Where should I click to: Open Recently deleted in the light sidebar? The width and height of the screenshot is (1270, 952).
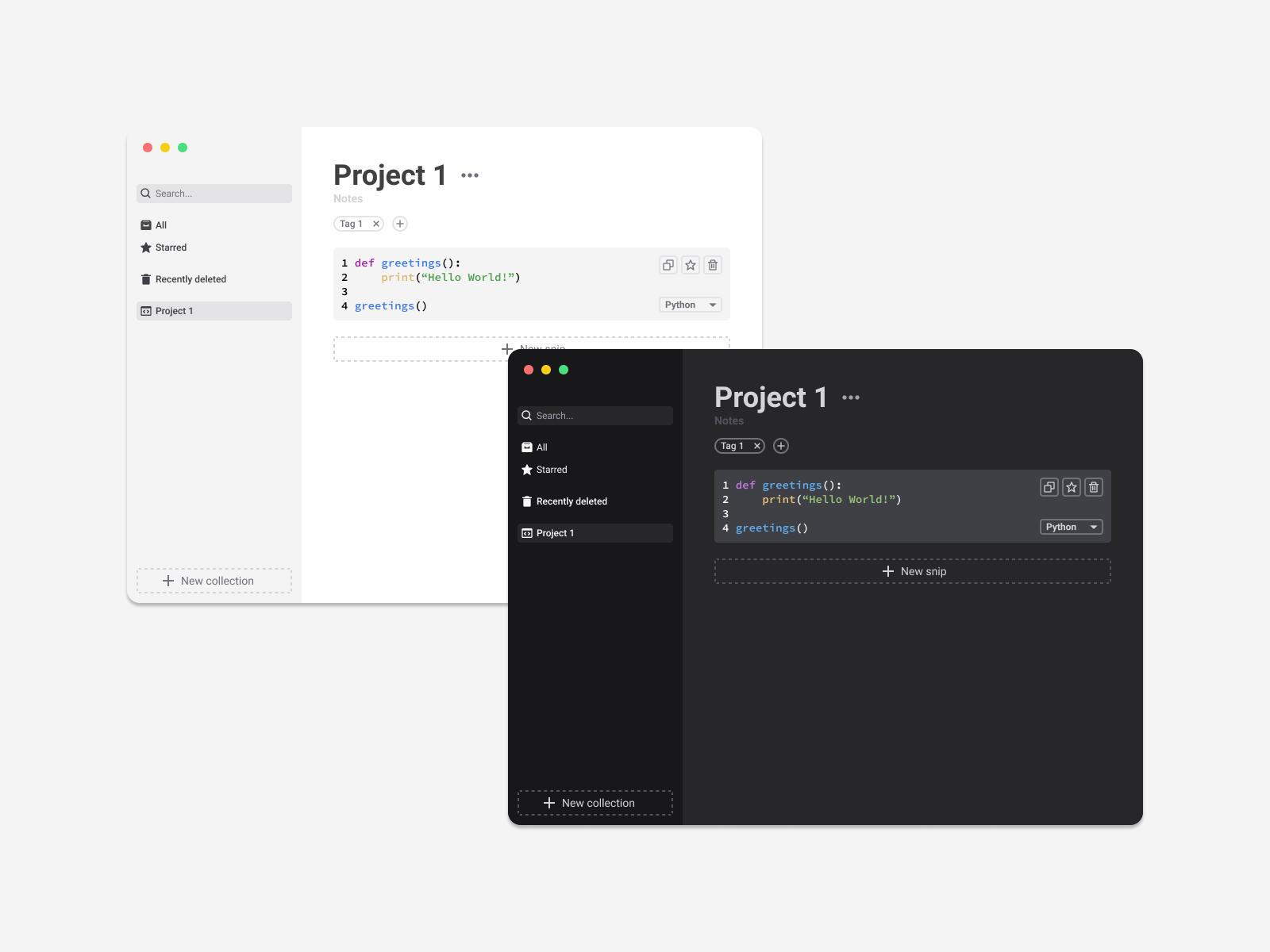pos(190,278)
